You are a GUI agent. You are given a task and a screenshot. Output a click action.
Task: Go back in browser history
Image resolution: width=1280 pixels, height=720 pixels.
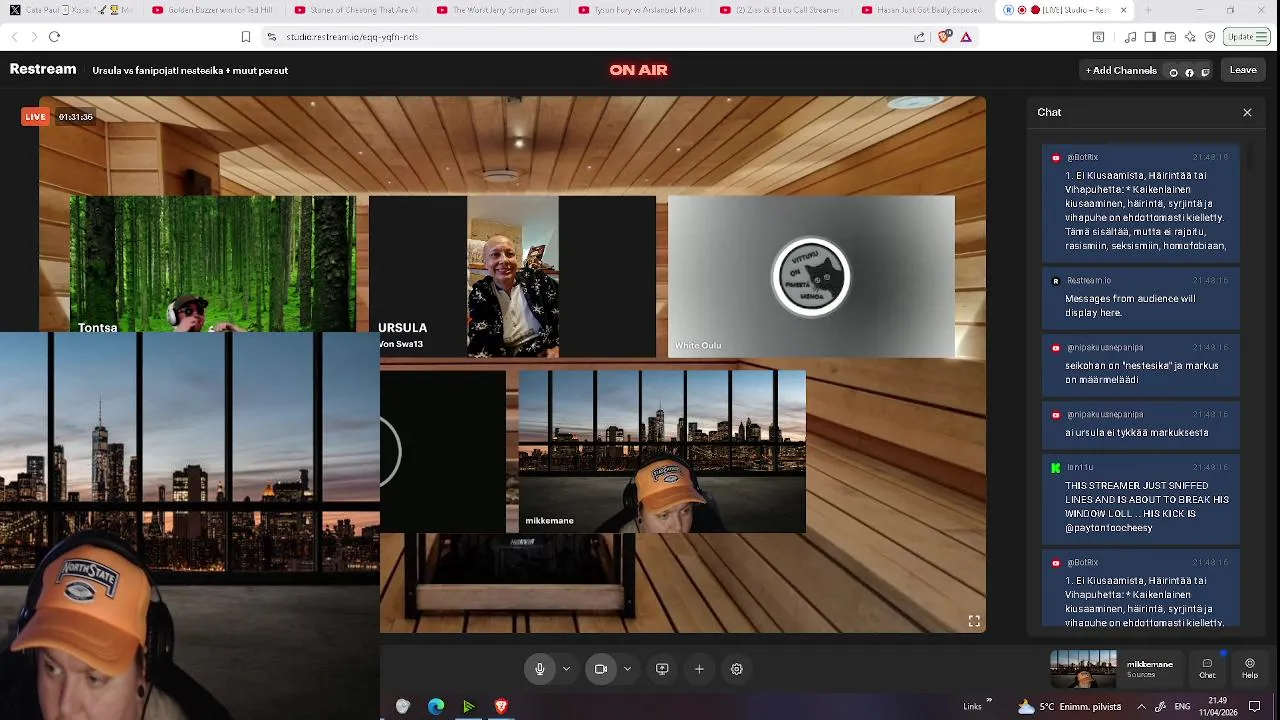[14, 37]
